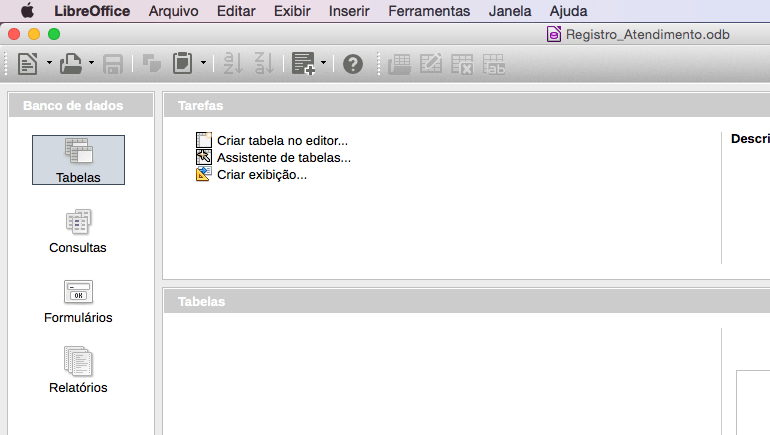
Task: Open the LibreOffice application menu
Action: coord(92,11)
